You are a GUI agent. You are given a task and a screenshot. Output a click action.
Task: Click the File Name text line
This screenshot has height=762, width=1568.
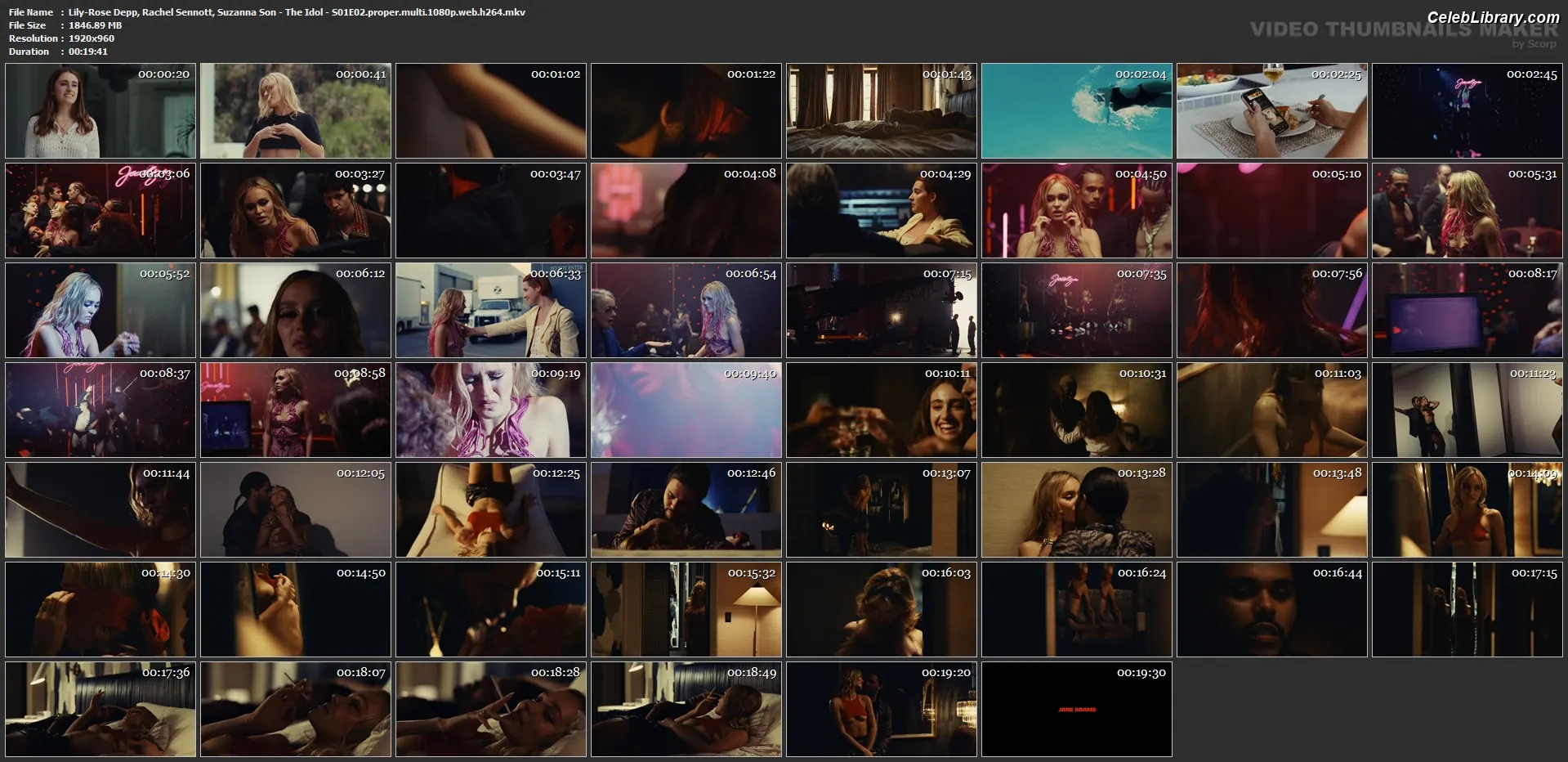267,12
